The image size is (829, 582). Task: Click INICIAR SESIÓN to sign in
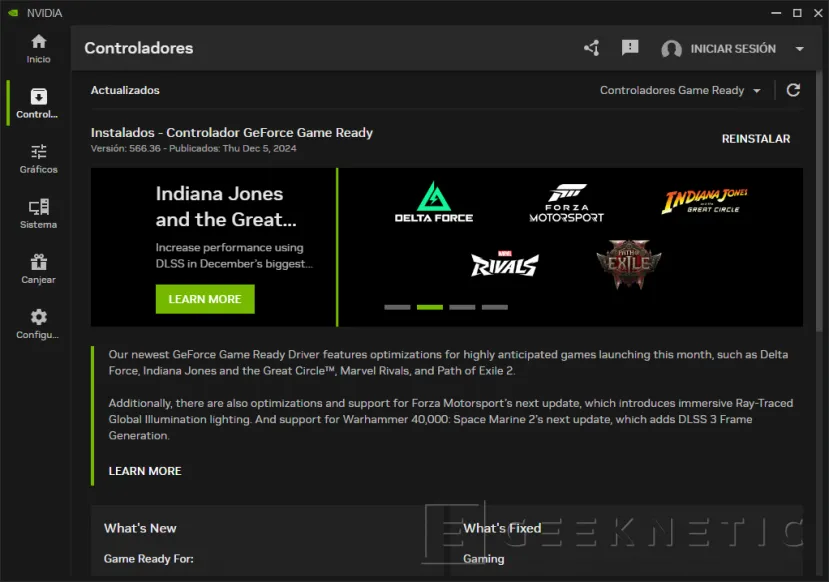[x=732, y=49]
